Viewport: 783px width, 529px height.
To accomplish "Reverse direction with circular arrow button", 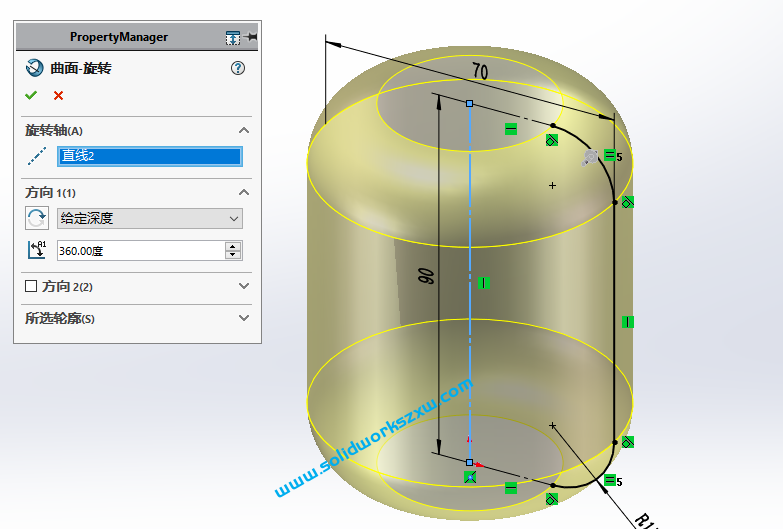I will coord(37,218).
